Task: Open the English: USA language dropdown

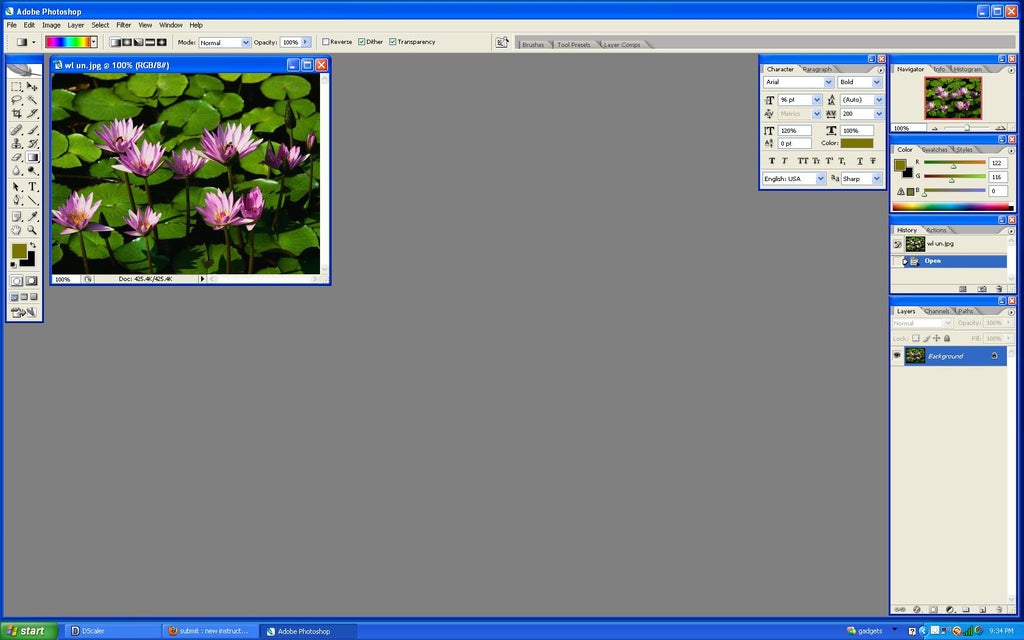Action: [x=820, y=179]
